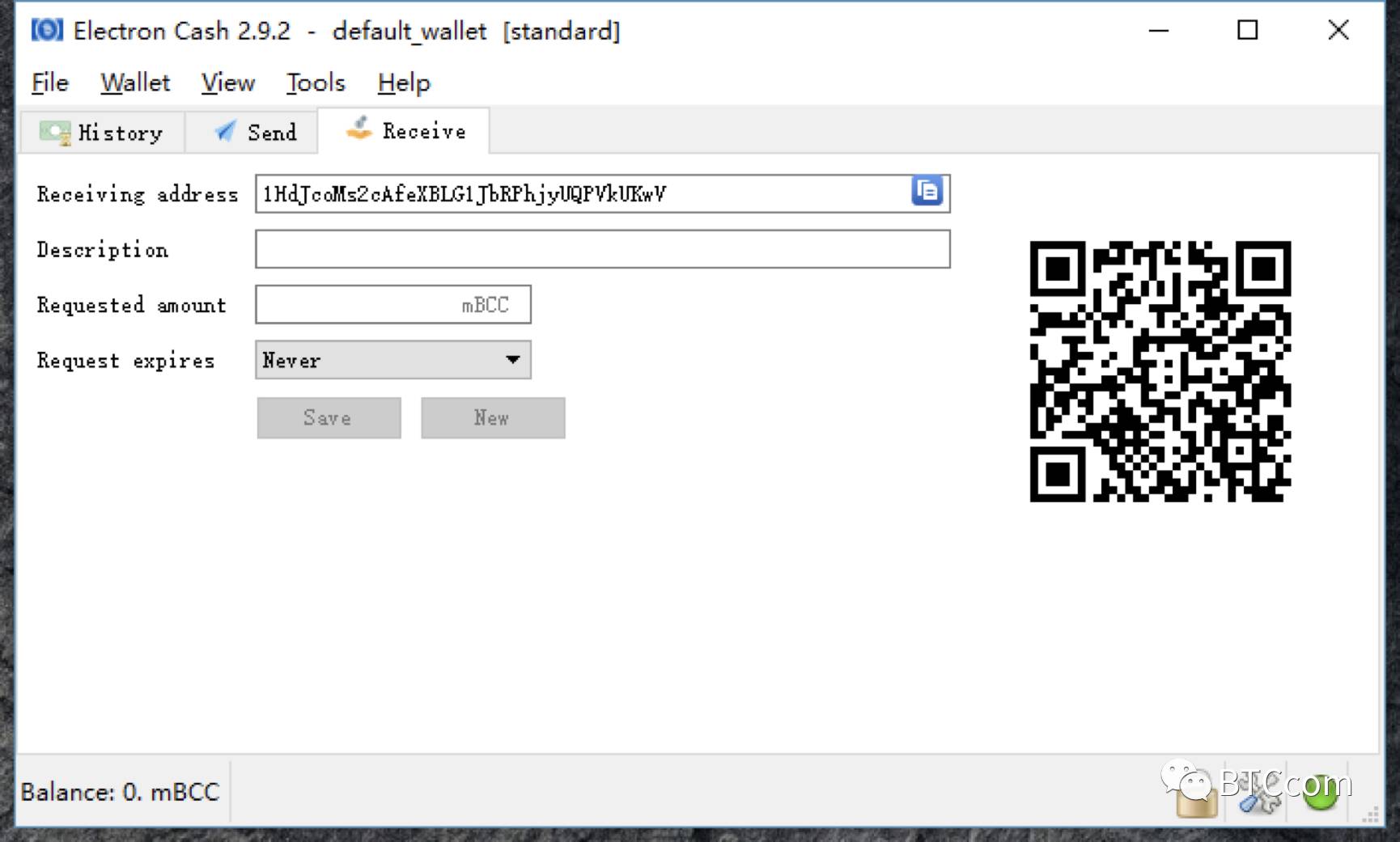Open the Help menu
Image resolution: width=1400 pixels, height=842 pixels.
tap(404, 83)
